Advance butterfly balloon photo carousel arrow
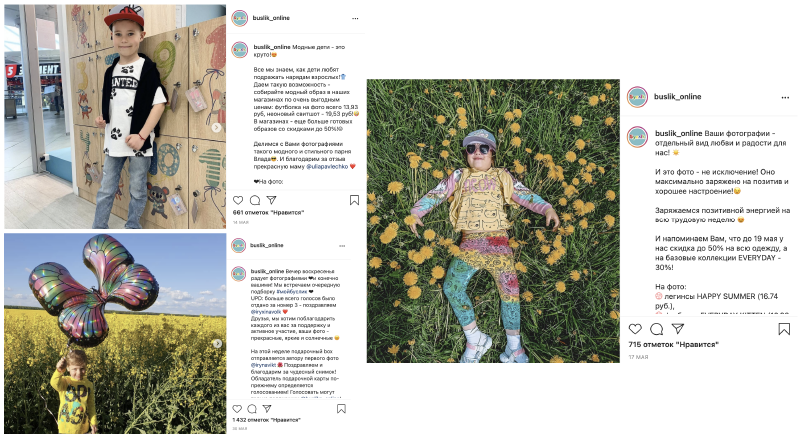Viewport: 800px width, 438px height. [x=217, y=344]
